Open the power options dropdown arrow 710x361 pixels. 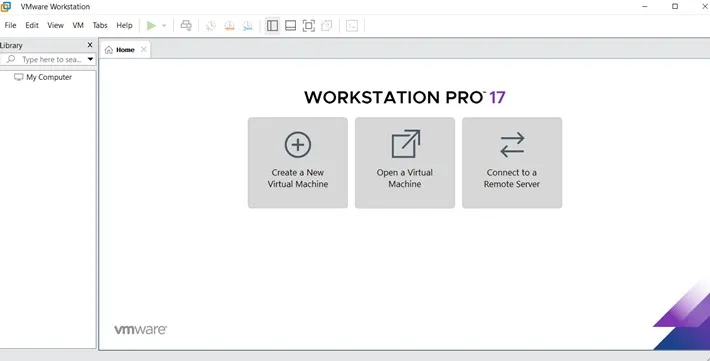(x=164, y=26)
